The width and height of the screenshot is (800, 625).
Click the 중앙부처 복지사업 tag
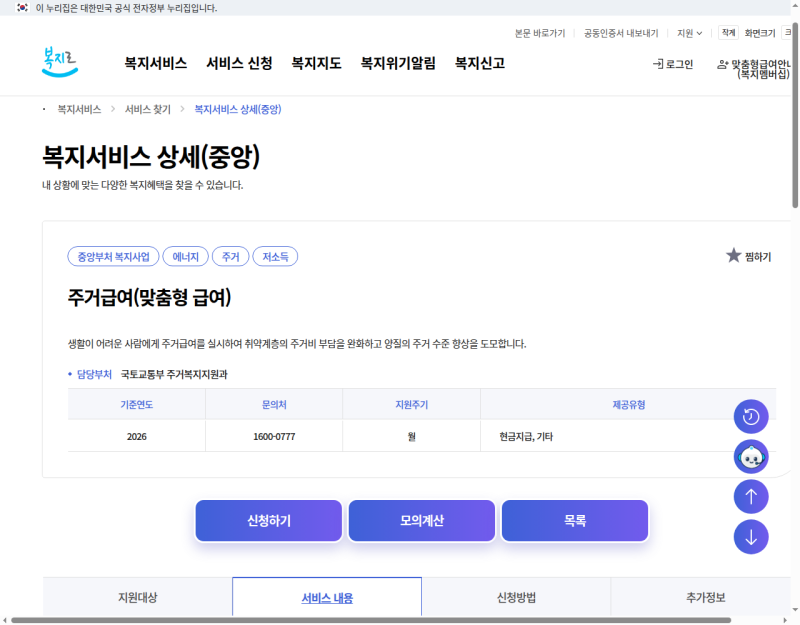[113, 256]
